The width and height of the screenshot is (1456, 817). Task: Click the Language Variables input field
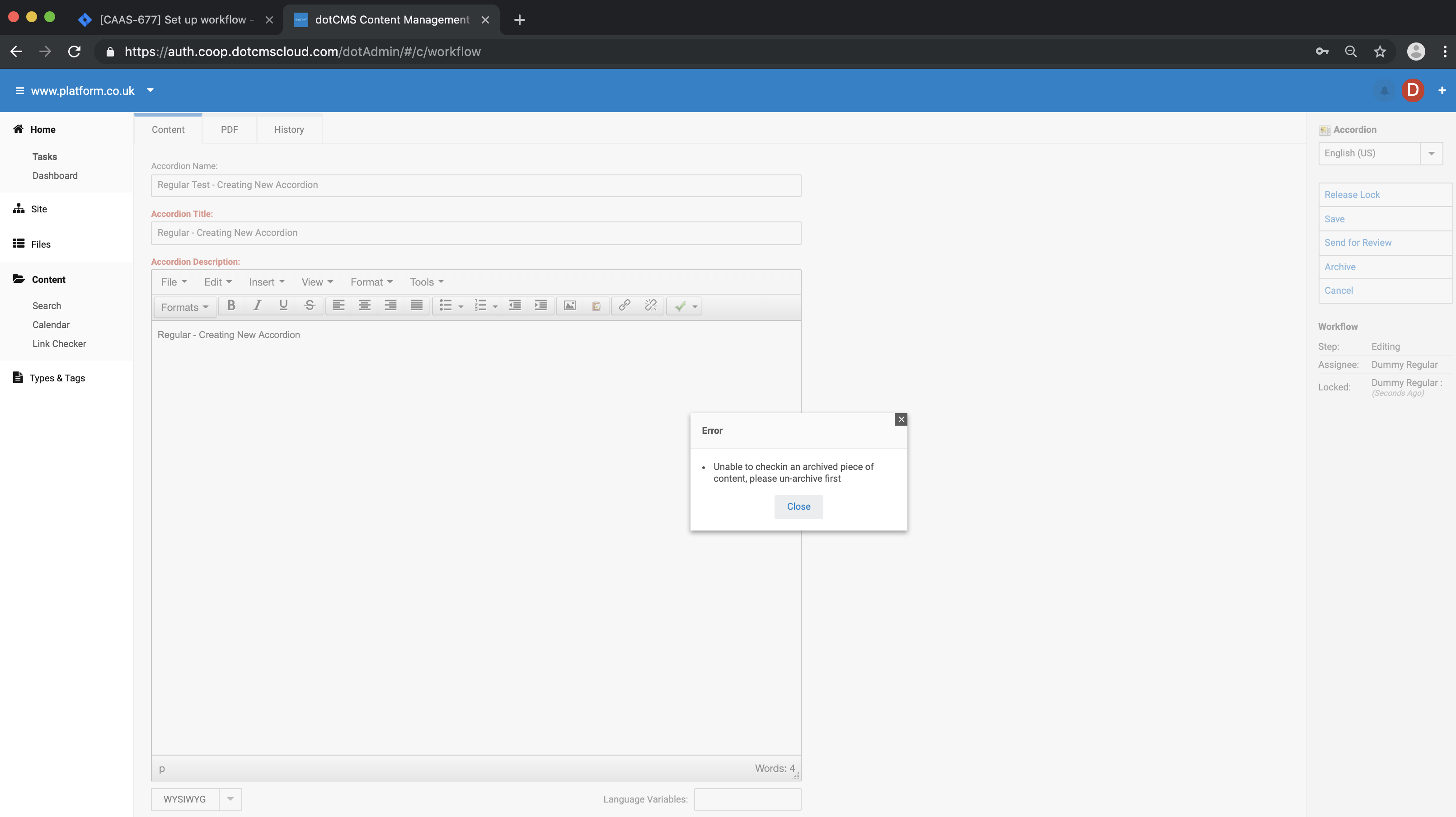click(747, 799)
